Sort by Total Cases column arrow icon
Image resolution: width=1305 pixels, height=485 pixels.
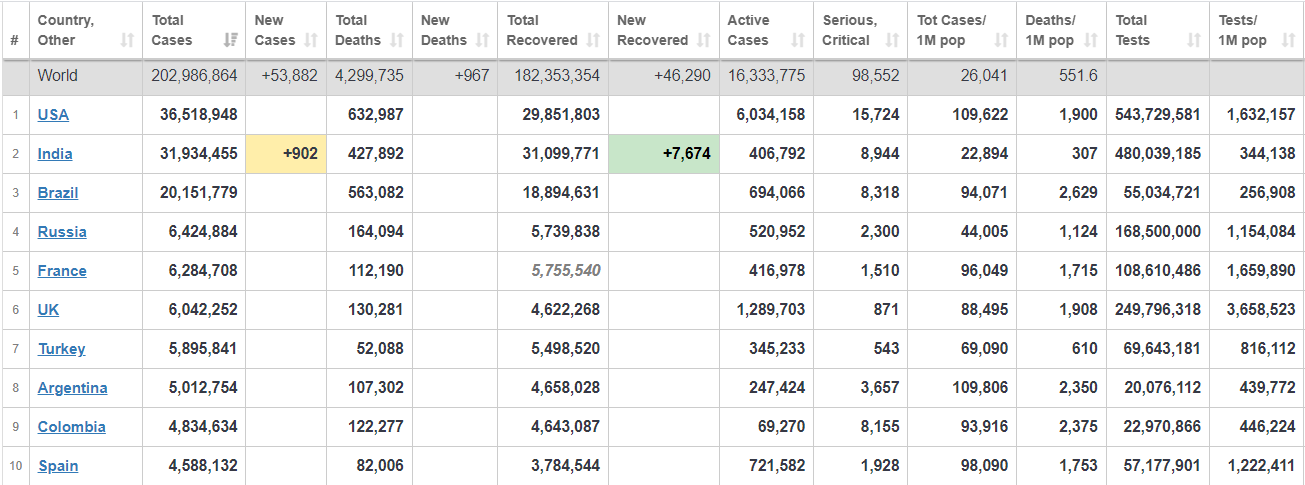click(231, 40)
